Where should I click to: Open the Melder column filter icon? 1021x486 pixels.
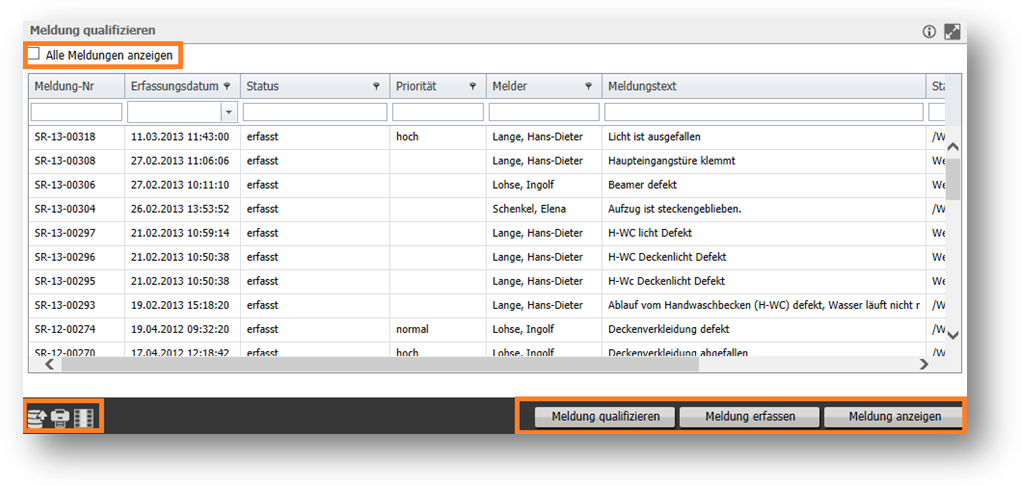[x=589, y=86]
